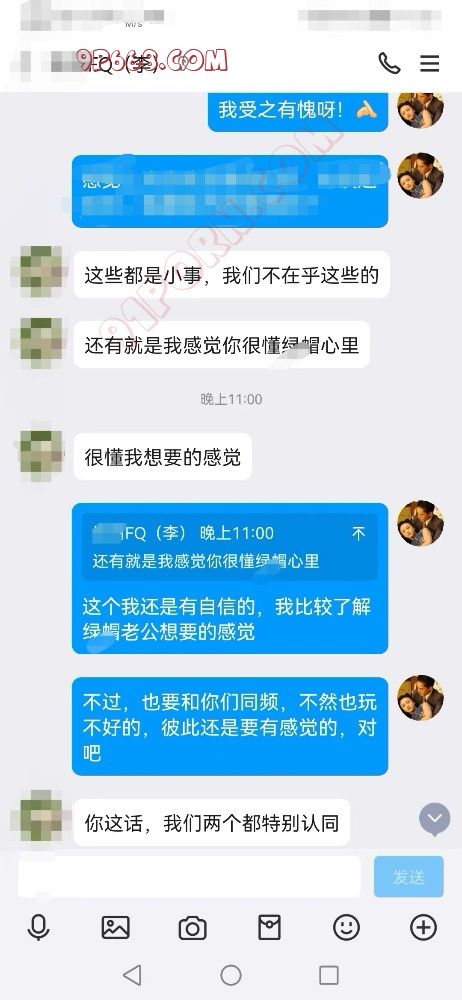Tap the 发送 send button
The height and width of the screenshot is (1000, 462).
[408, 877]
